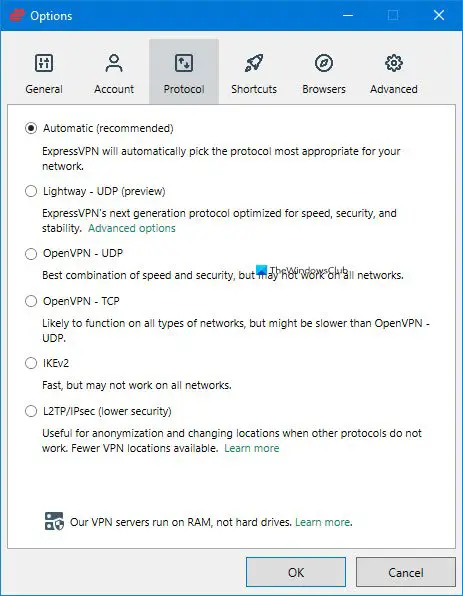Image resolution: width=463 pixels, height=596 pixels.
Task: Open the Browsers compass icon
Action: pyautogui.click(x=324, y=63)
